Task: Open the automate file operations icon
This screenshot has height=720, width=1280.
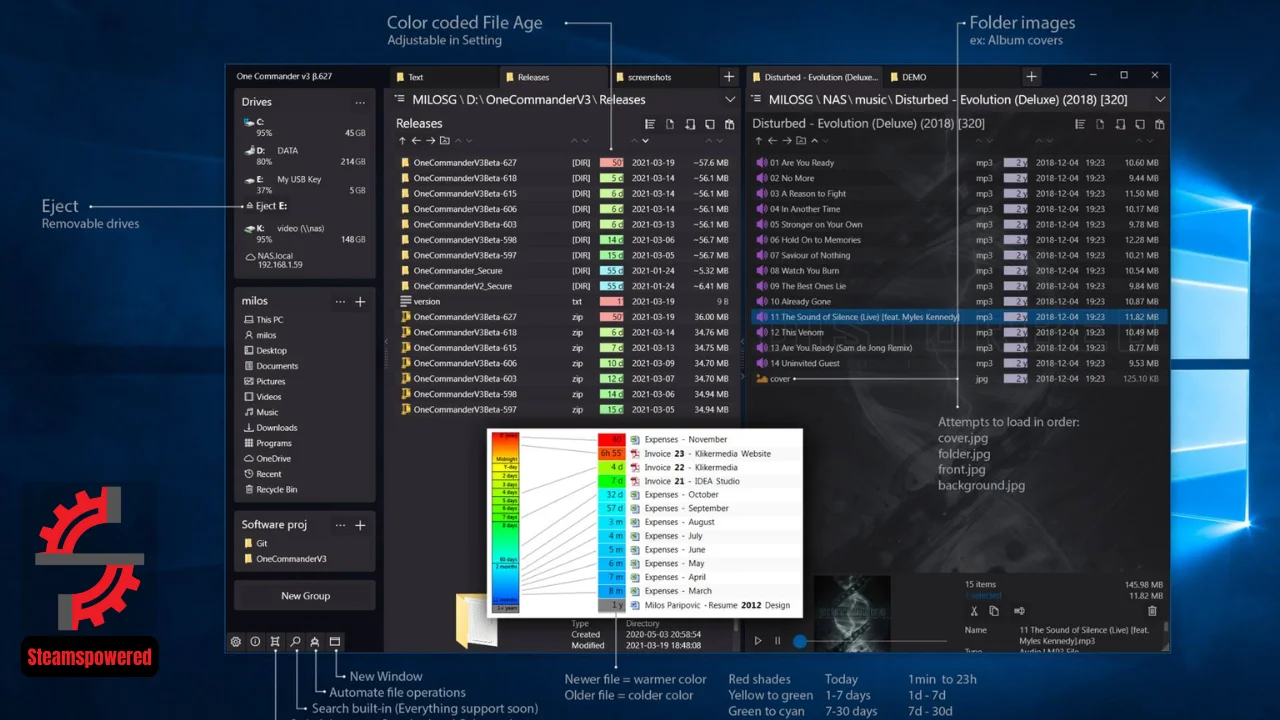Action: point(315,642)
